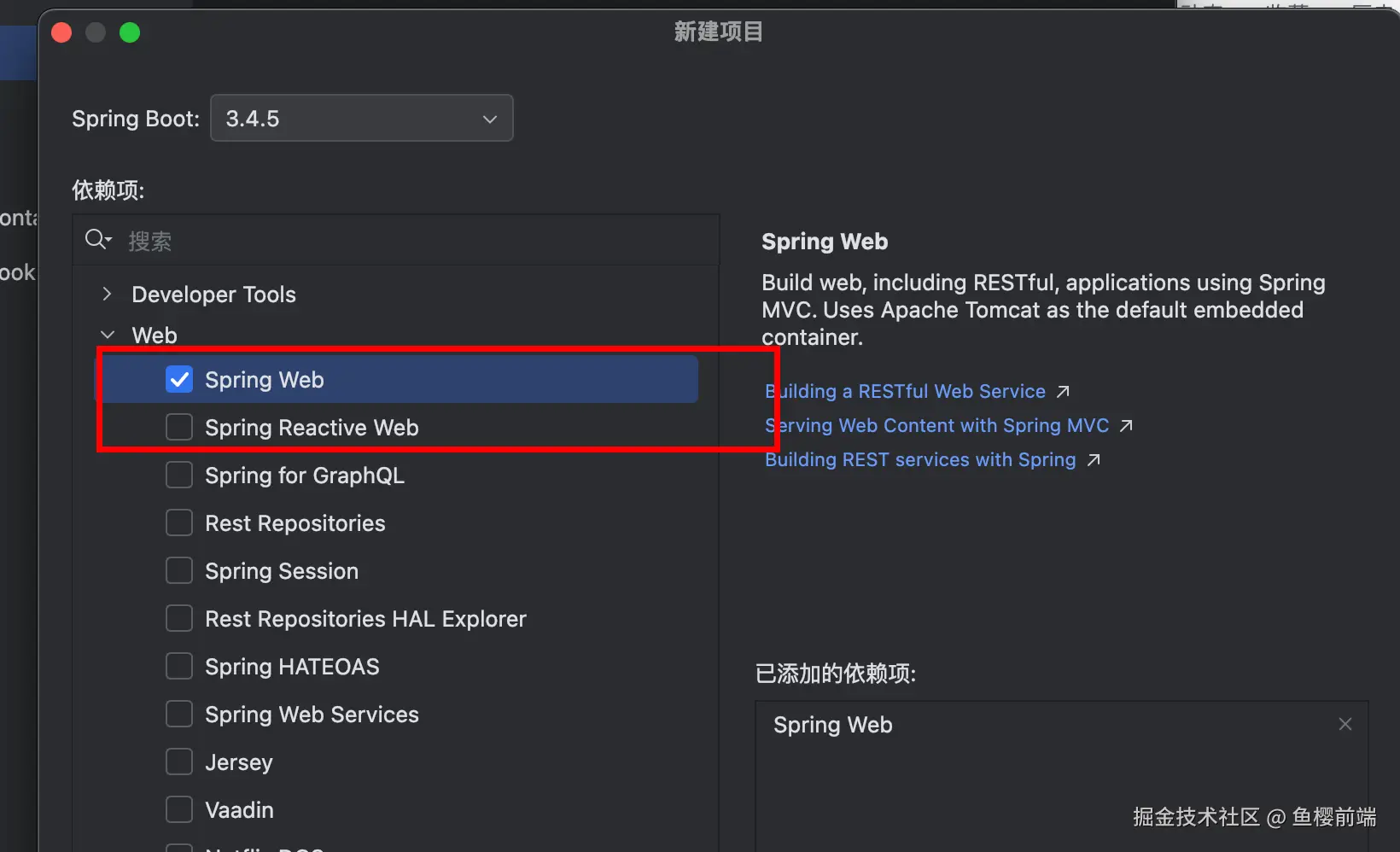This screenshot has height=852, width=1400.
Task: Uncheck the Spring Web checkbox
Action: [179, 380]
